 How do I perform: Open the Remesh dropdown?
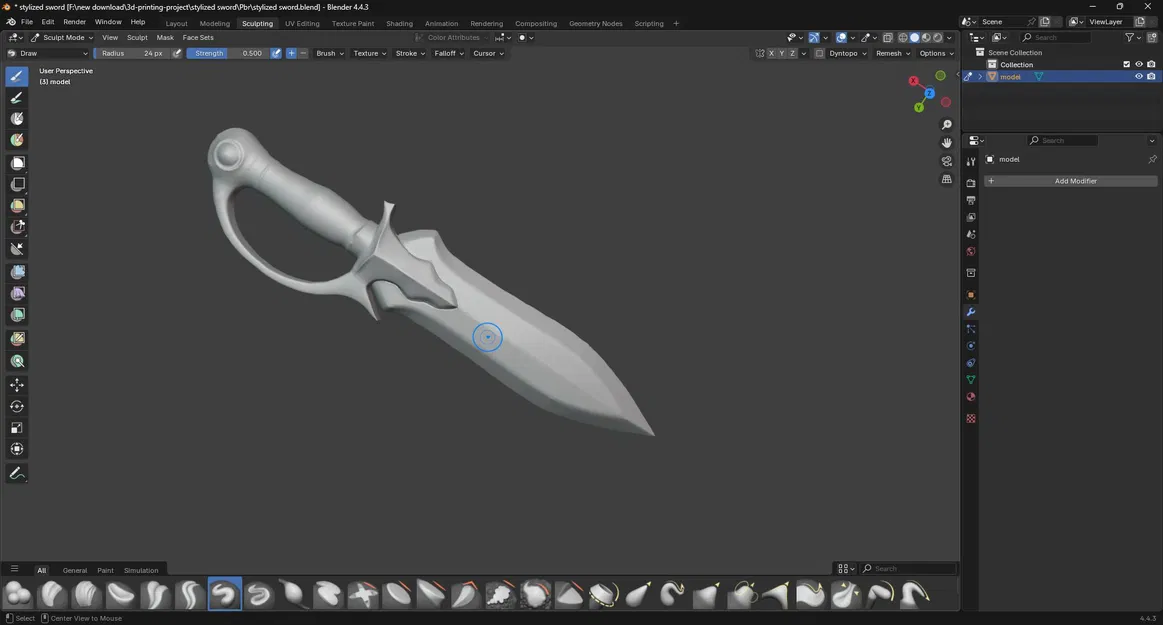coord(891,53)
